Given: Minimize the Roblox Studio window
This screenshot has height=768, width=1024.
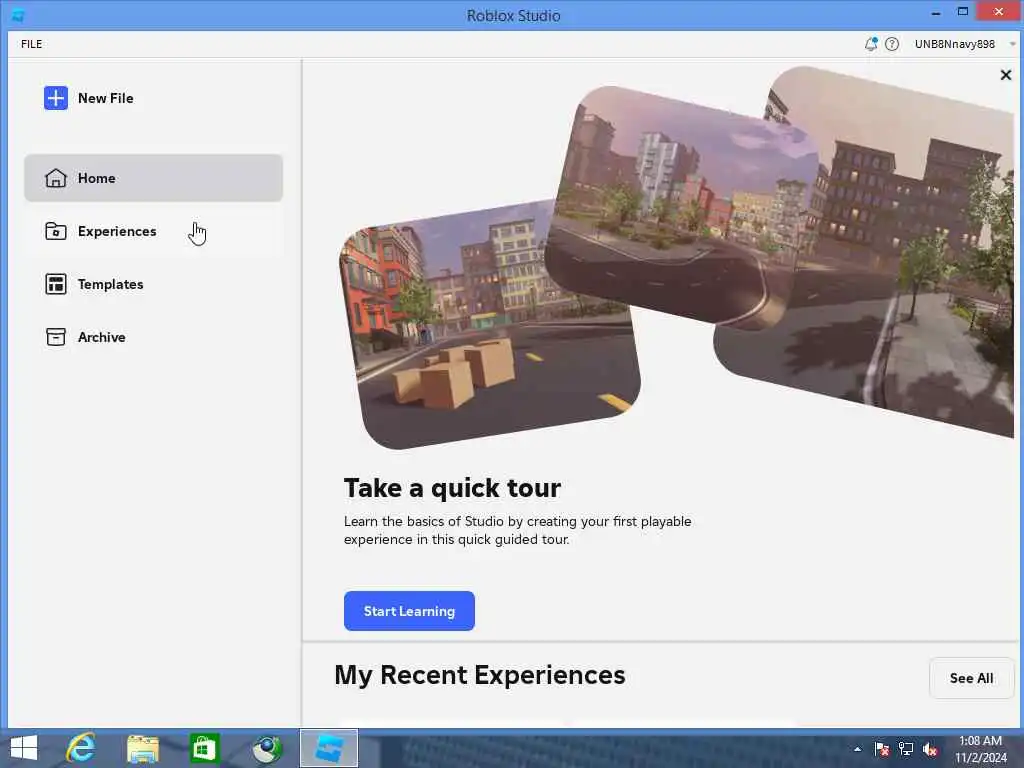Looking at the screenshot, I should coord(936,12).
